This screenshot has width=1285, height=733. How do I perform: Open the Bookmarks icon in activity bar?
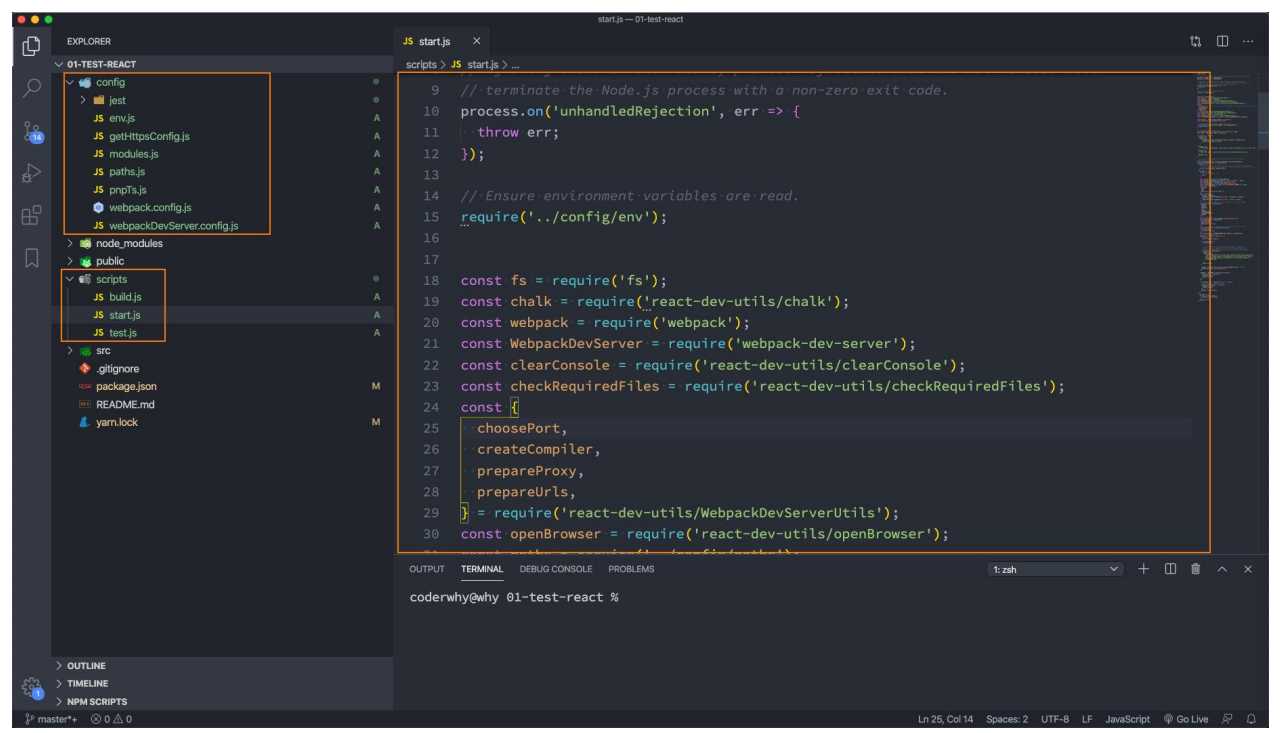click(x=32, y=258)
